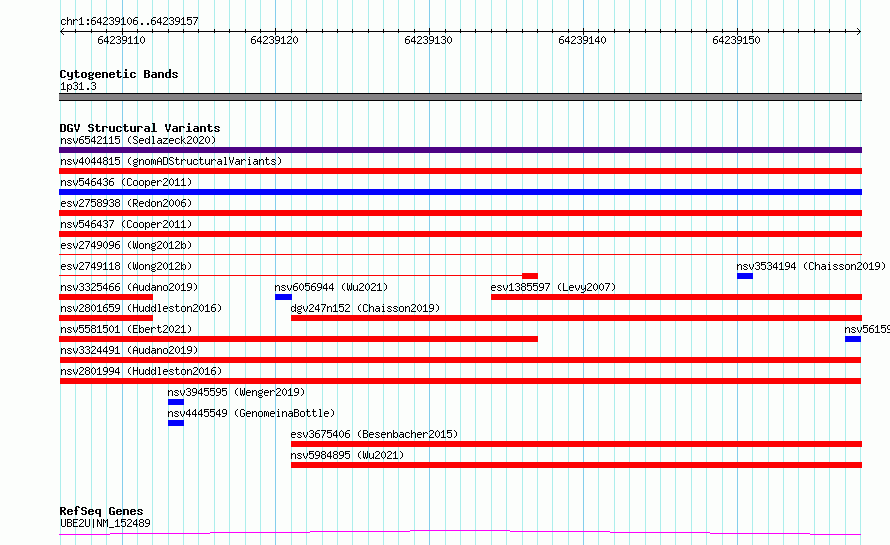Viewport: 890px width, 545px height.
Task: Click the blue bar under the cut-off nsv5615 label
Action: coord(853,339)
